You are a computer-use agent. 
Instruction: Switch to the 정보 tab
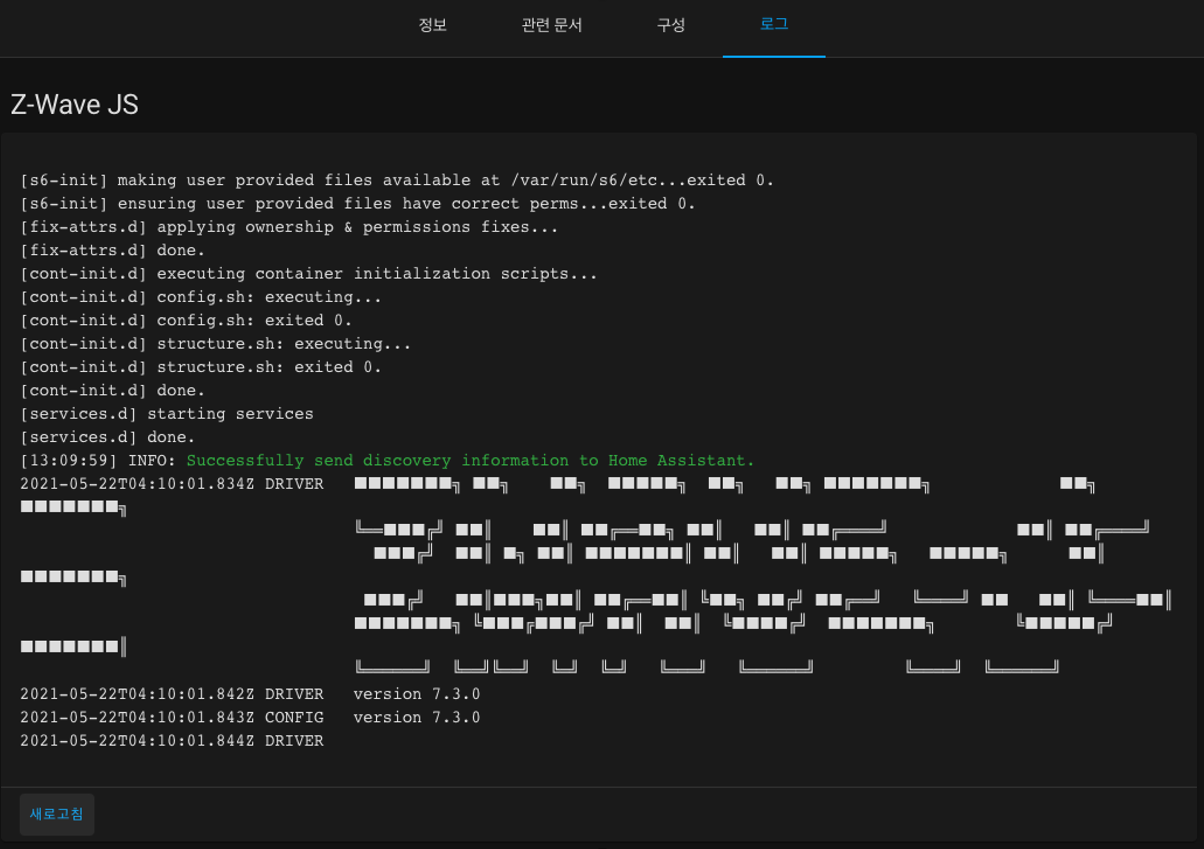[432, 26]
